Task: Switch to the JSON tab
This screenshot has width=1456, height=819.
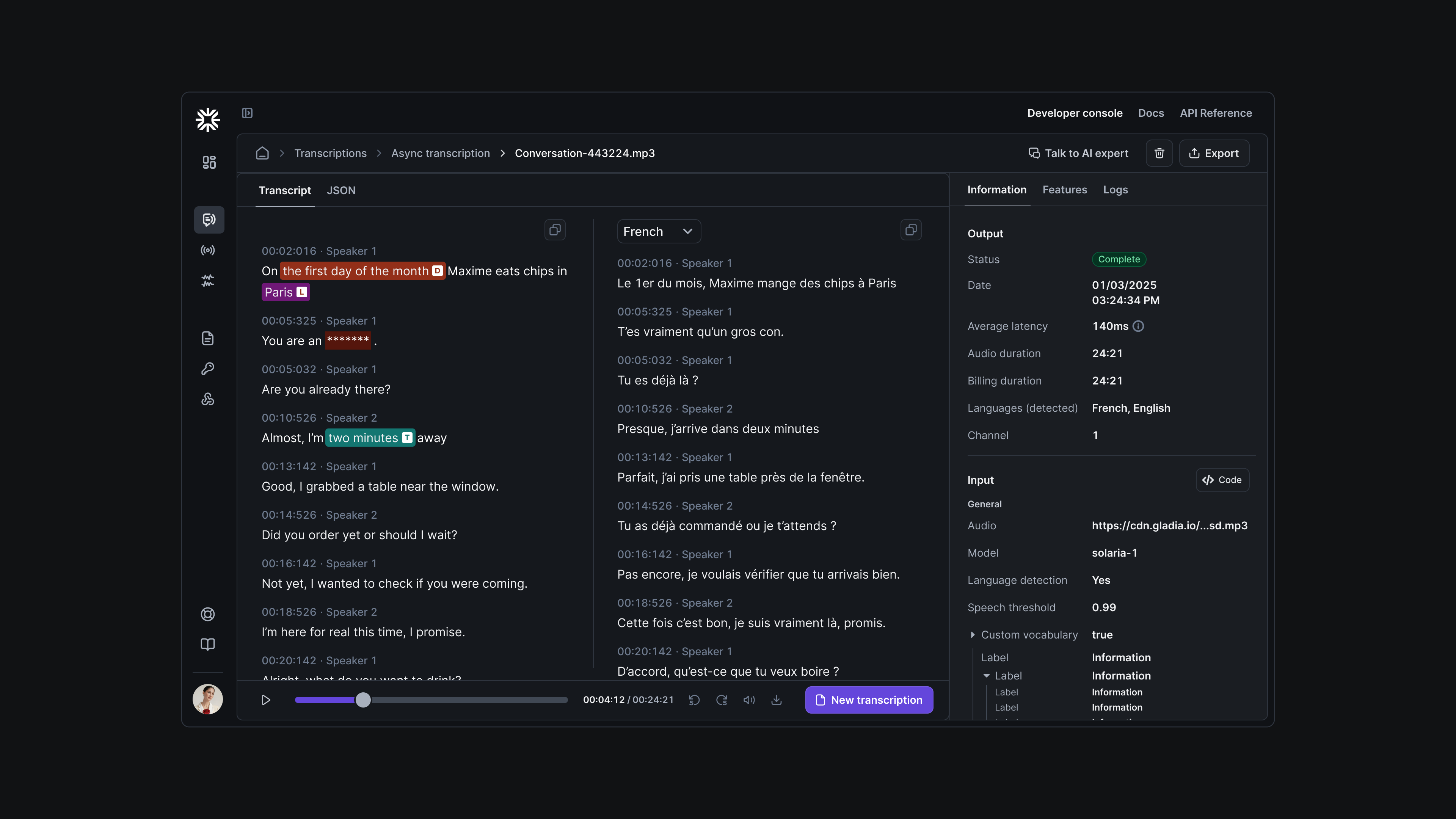Action: point(341,190)
